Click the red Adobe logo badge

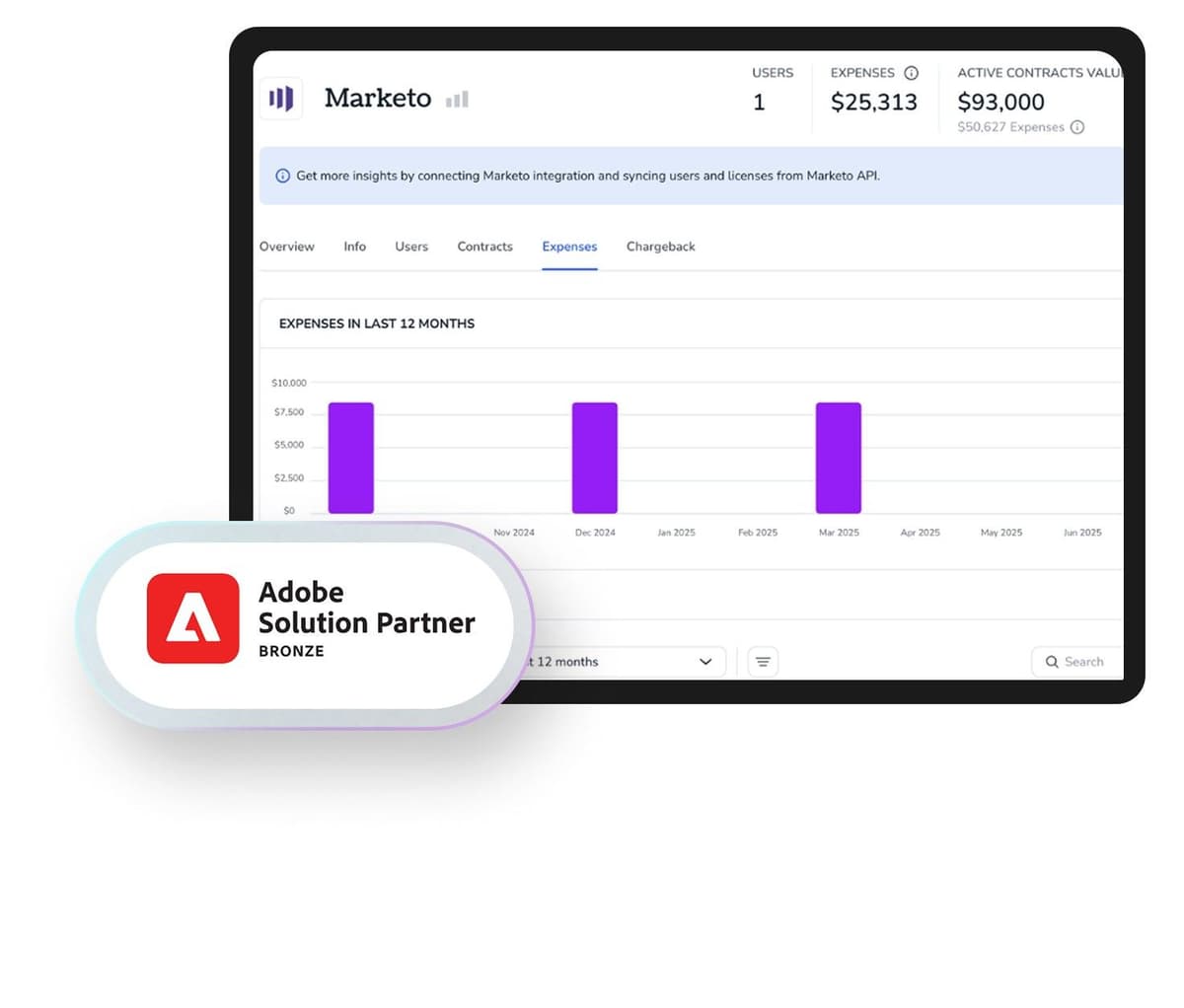(193, 618)
